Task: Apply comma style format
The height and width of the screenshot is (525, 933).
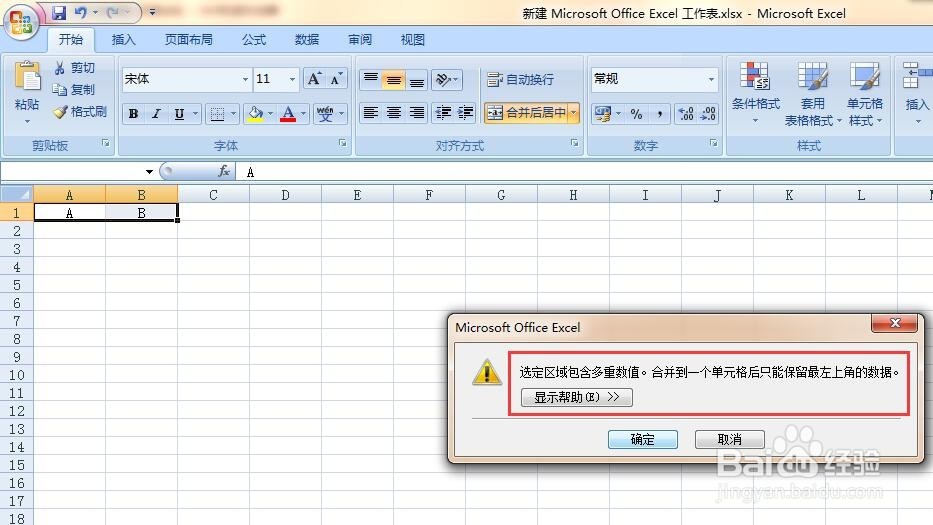Action: coord(659,114)
